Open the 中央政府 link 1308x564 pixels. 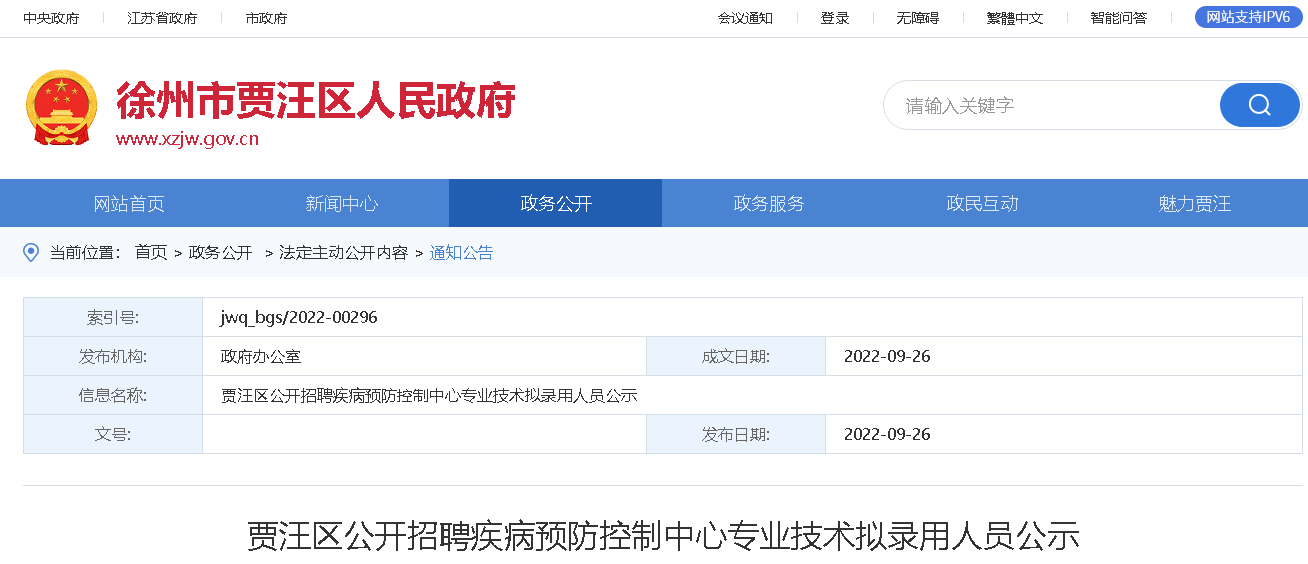51,18
